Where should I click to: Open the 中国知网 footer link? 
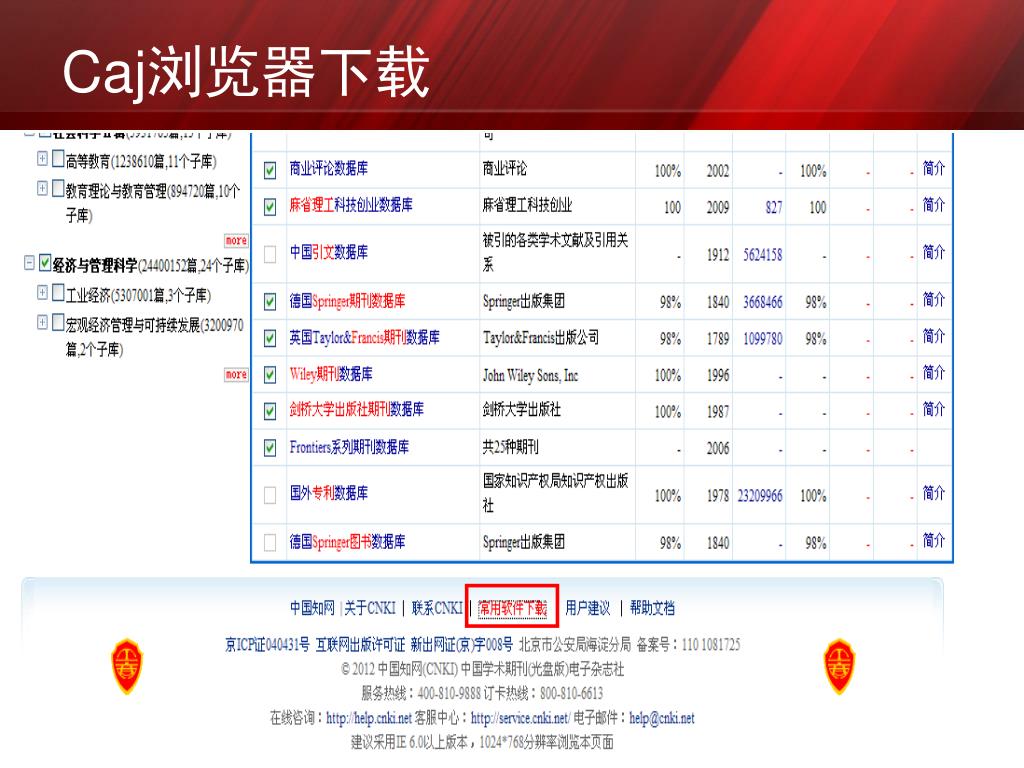[x=312, y=608]
